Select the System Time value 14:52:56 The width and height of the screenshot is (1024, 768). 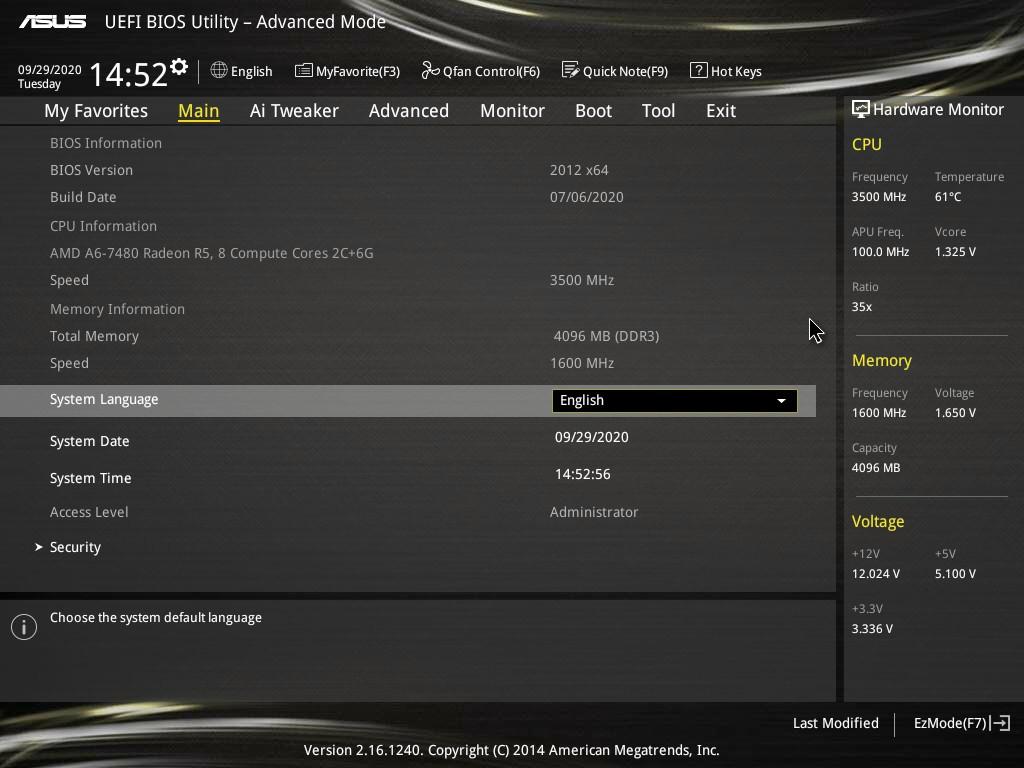point(583,474)
